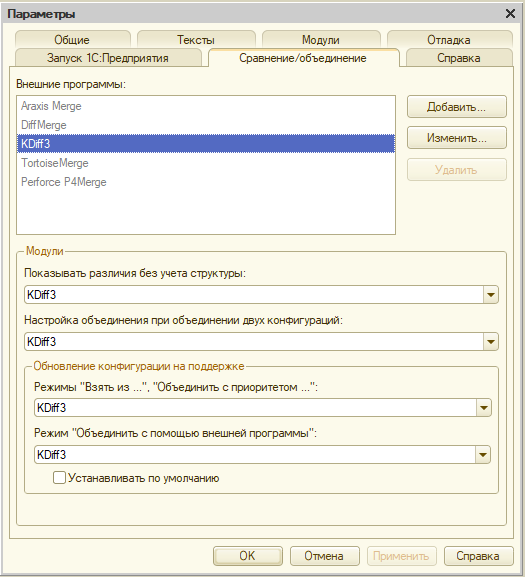Screen dimensions: 525x577
Task: Select the Запуск 1С:Предприятия tab
Action: pyautogui.click(x=108, y=58)
